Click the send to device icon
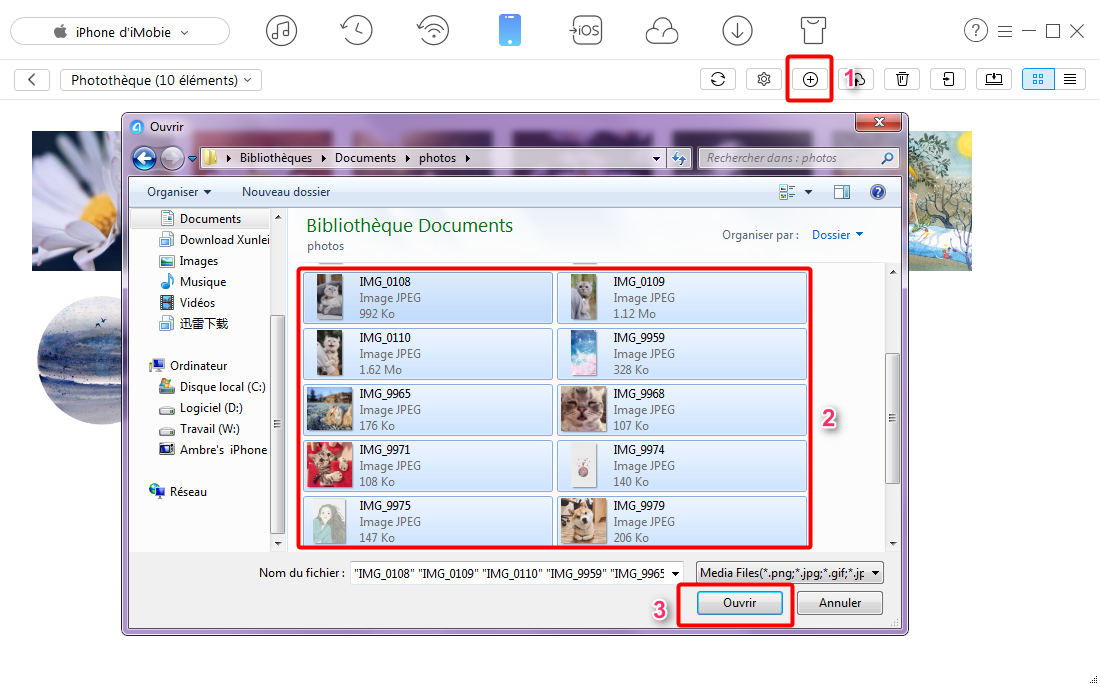Viewport: 1100px width, 686px height. pos(948,79)
